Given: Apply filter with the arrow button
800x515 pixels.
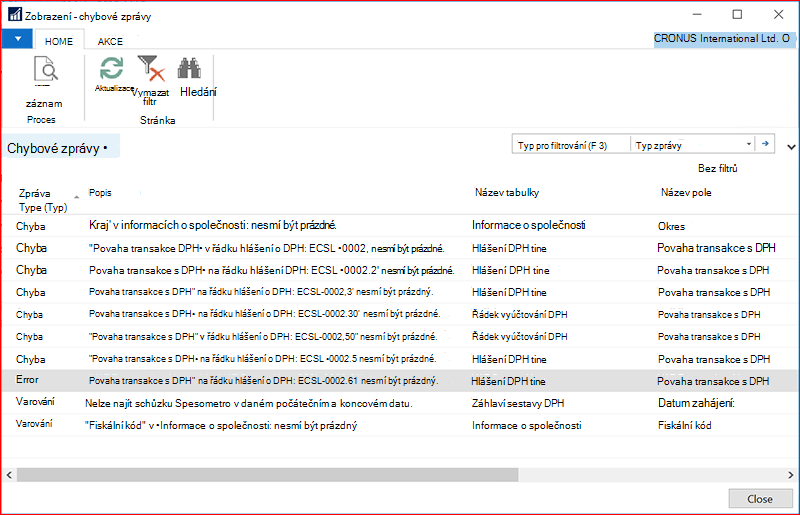Looking at the screenshot, I should tap(765, 144).
